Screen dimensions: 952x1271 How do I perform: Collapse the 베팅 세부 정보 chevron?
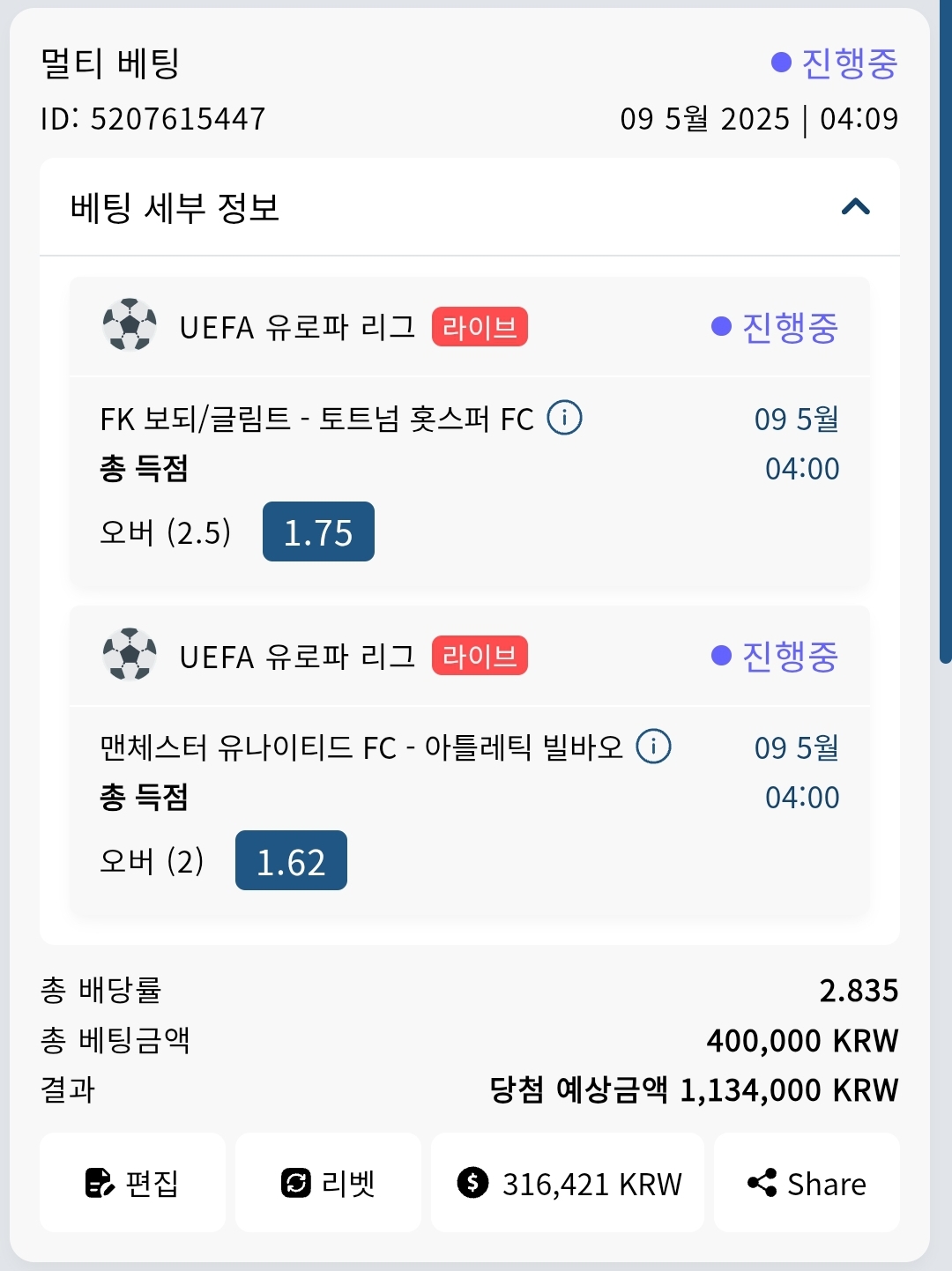[855, 208]
